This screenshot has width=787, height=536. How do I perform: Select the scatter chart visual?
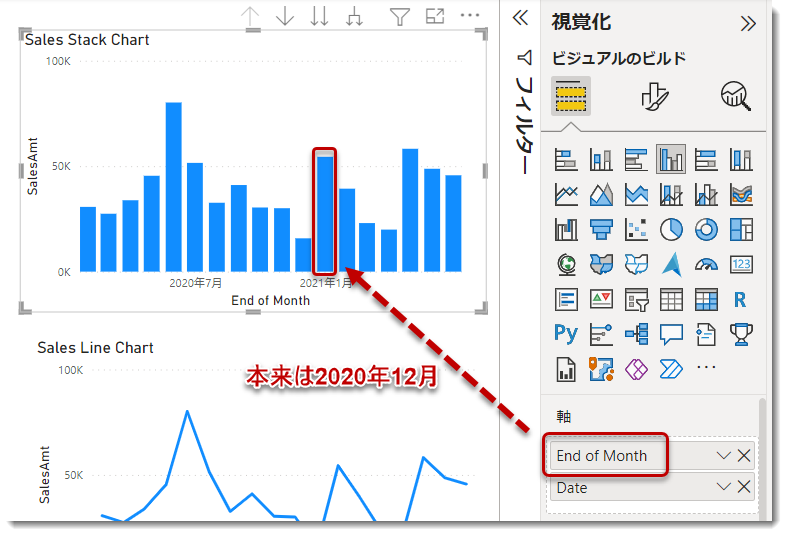[636, 229]
